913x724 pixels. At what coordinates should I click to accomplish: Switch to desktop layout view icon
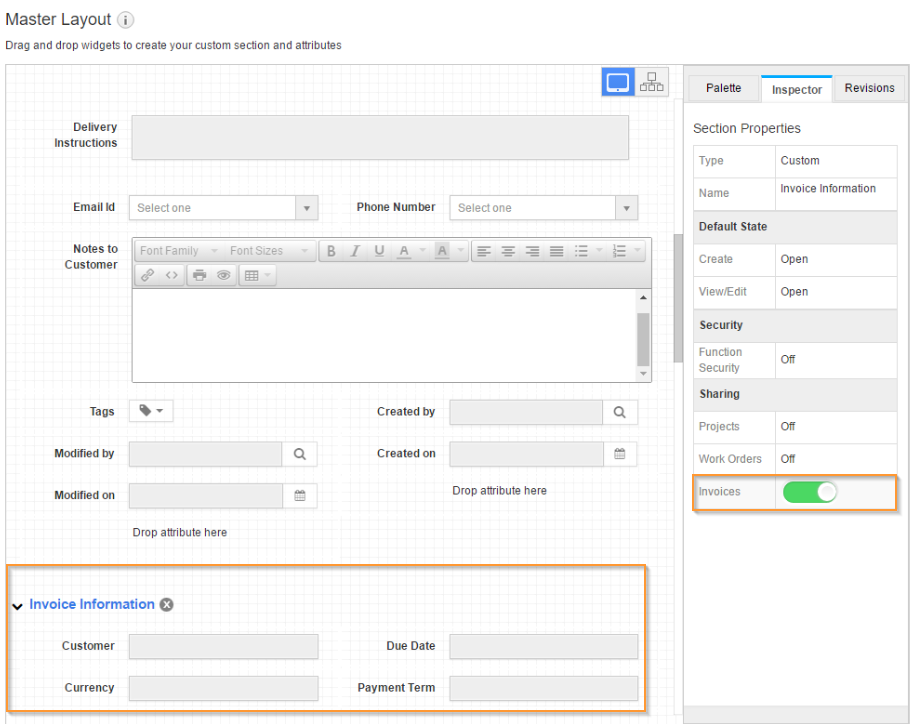617,82
